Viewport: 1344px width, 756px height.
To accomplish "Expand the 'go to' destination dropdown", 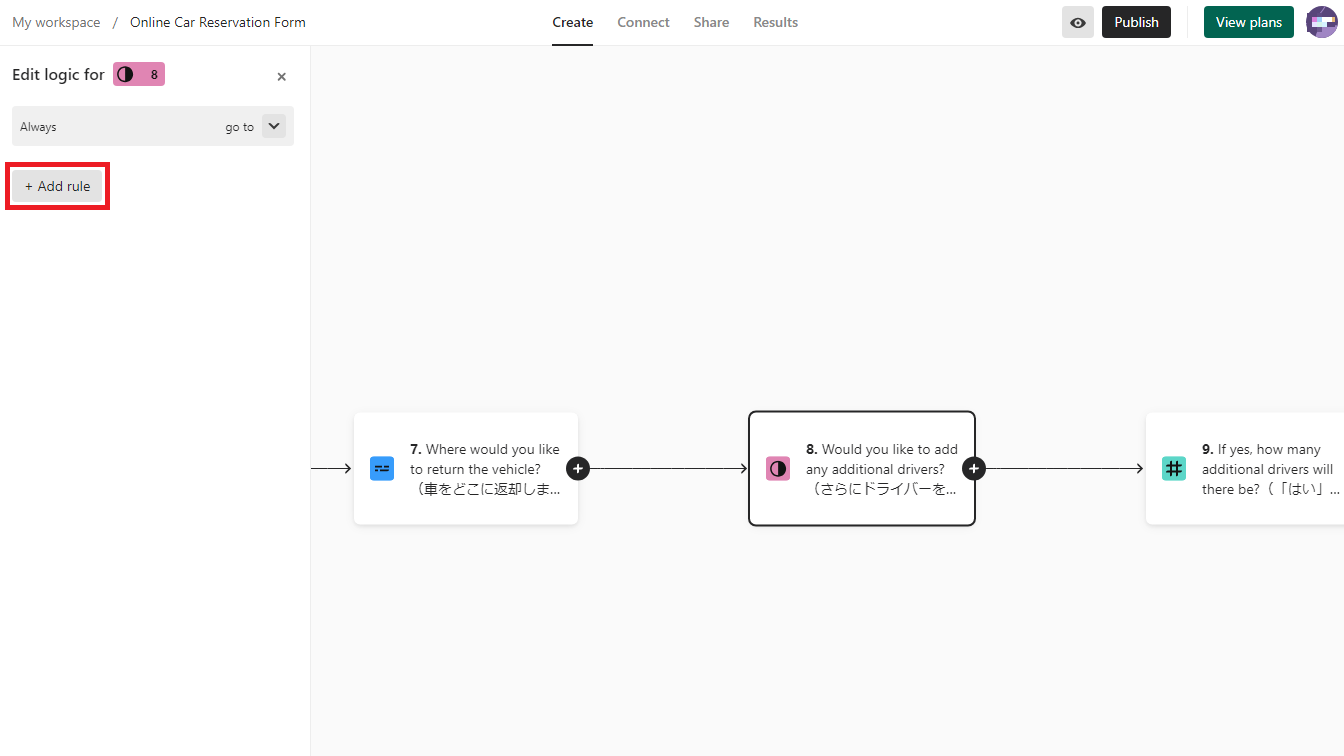I will pyautogui.click(x=273, y=126).
